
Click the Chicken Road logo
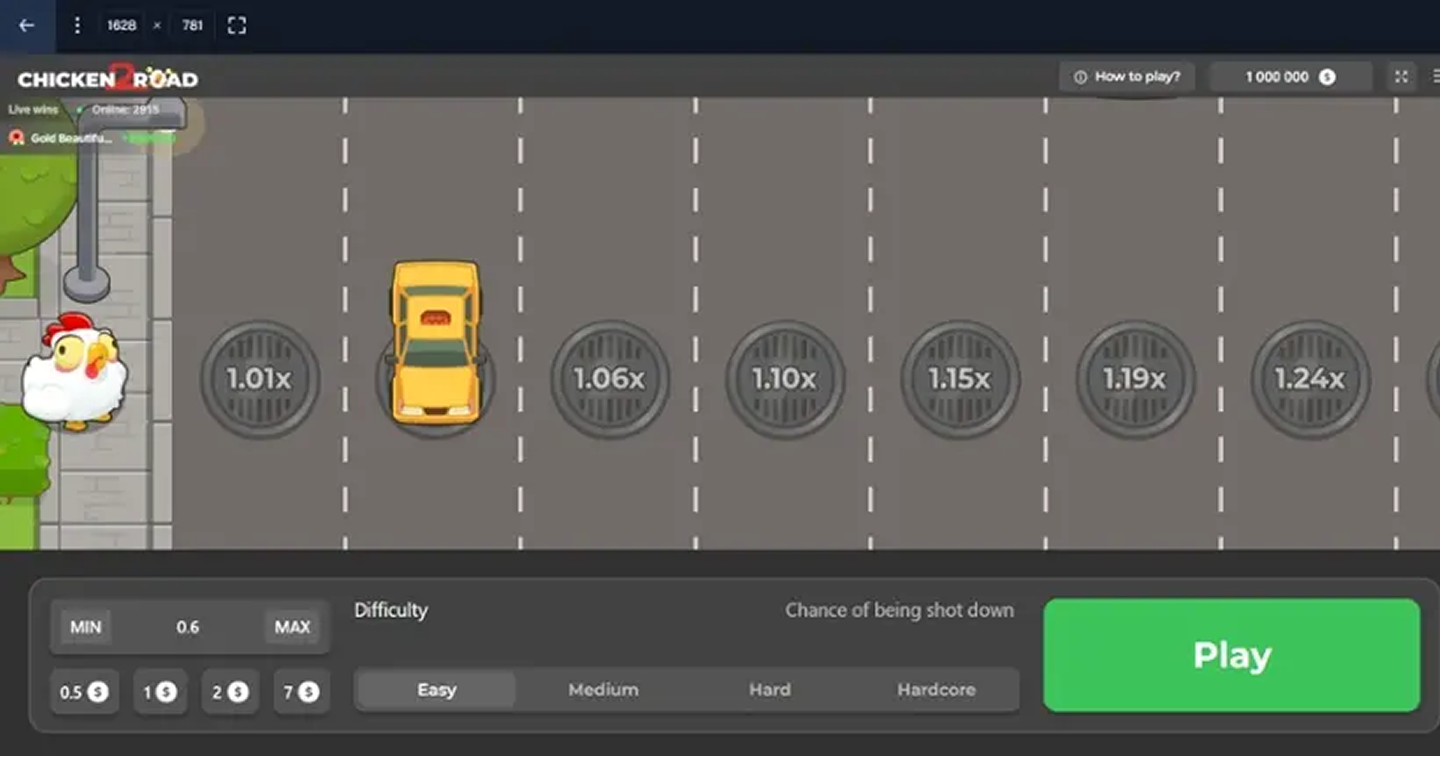pos(108,79)
